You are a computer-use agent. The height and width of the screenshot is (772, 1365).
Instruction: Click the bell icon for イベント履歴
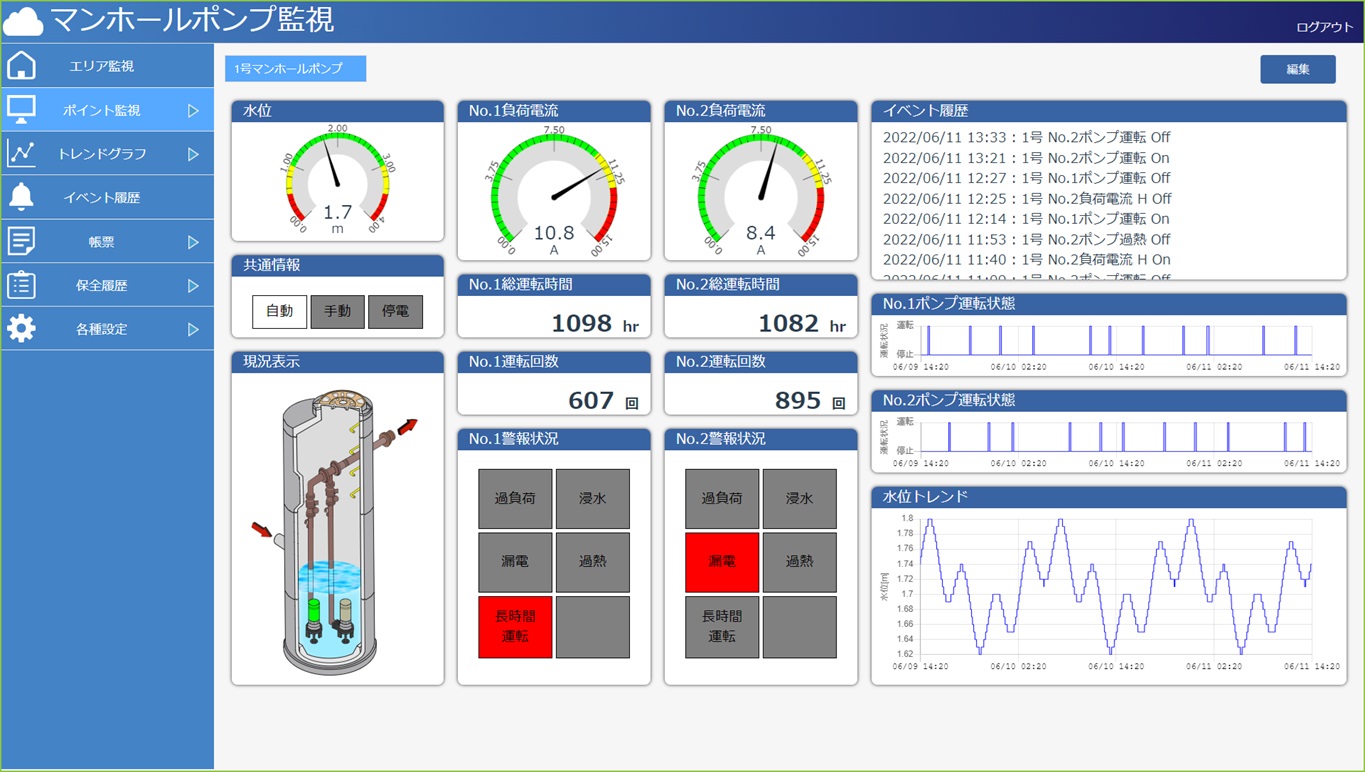tap(21, 197)
